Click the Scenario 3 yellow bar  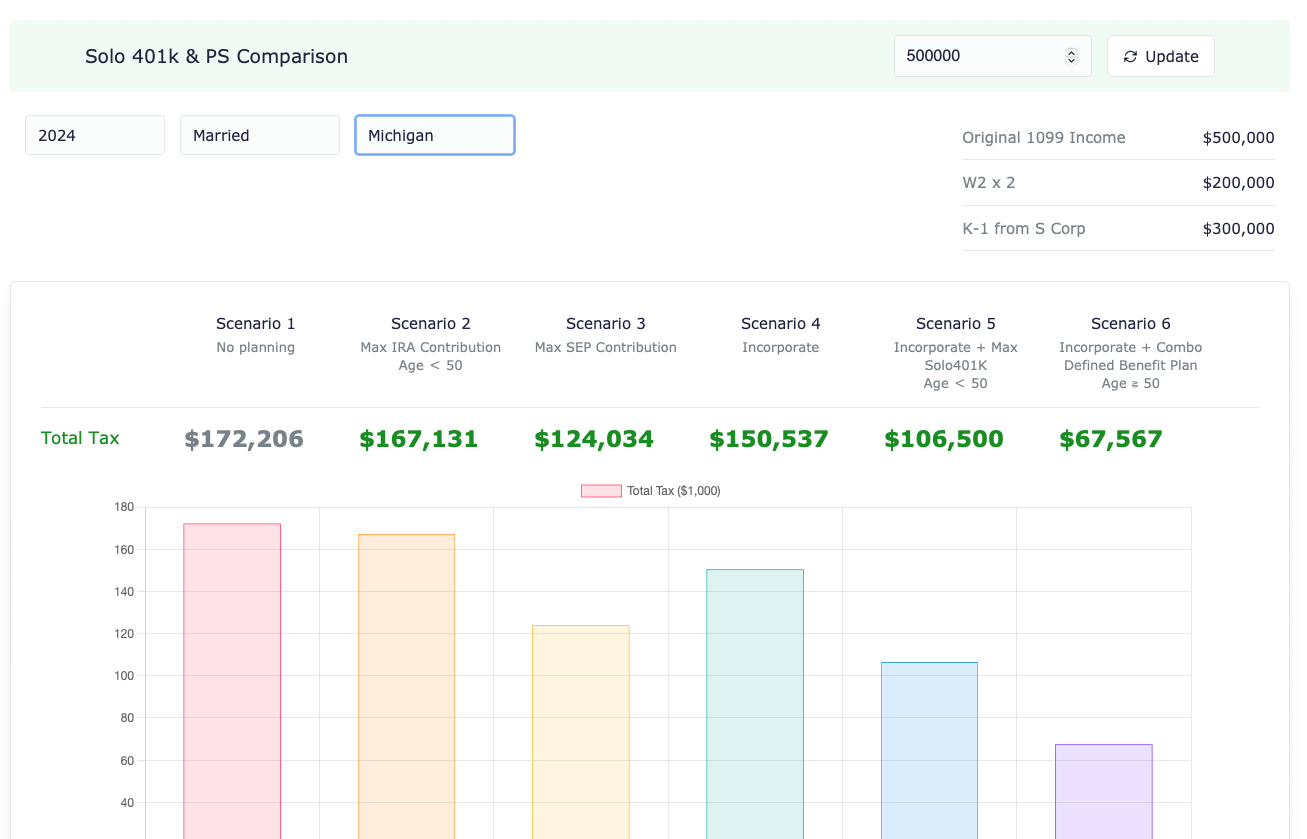click(x=581, y=732)
